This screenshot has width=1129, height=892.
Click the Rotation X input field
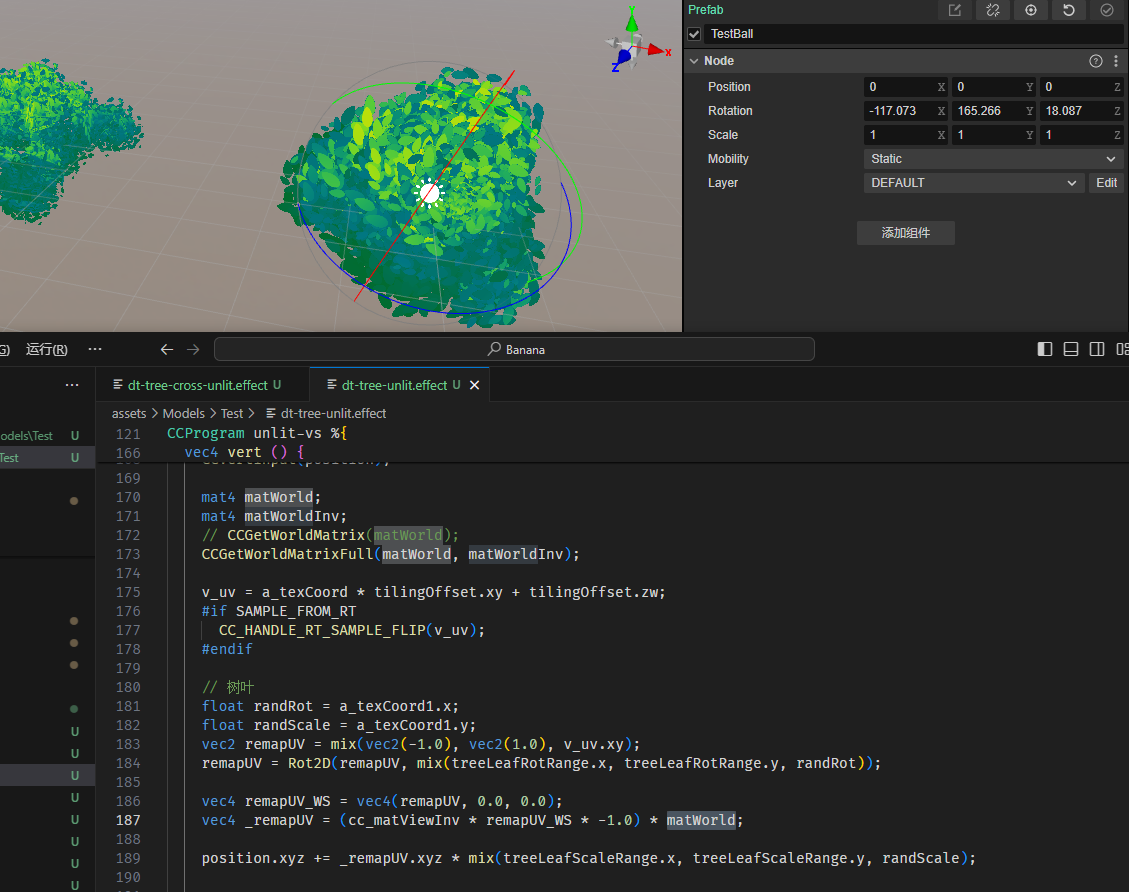pyautogui.click(x=899, y=111)
